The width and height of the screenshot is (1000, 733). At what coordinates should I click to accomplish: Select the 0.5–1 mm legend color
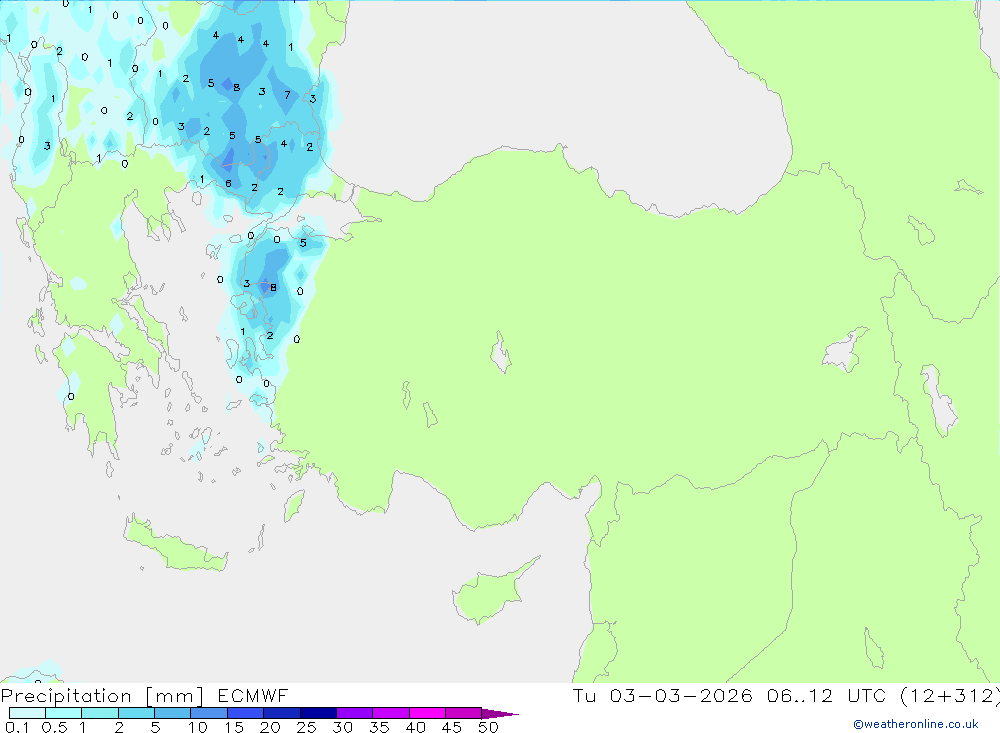[x=64, y=713]
